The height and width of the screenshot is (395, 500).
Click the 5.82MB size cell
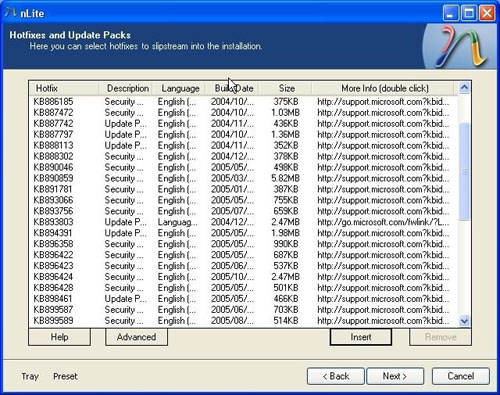point(285,178)
